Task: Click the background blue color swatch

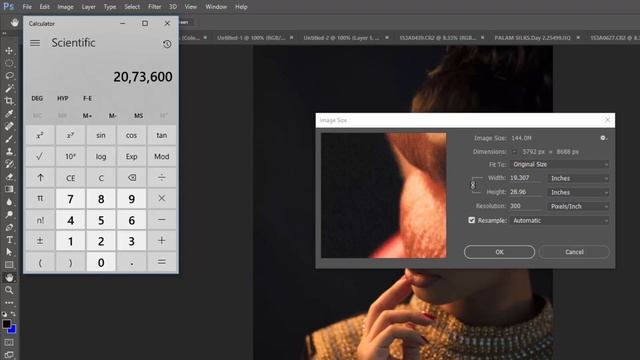Action: (13, 329)
